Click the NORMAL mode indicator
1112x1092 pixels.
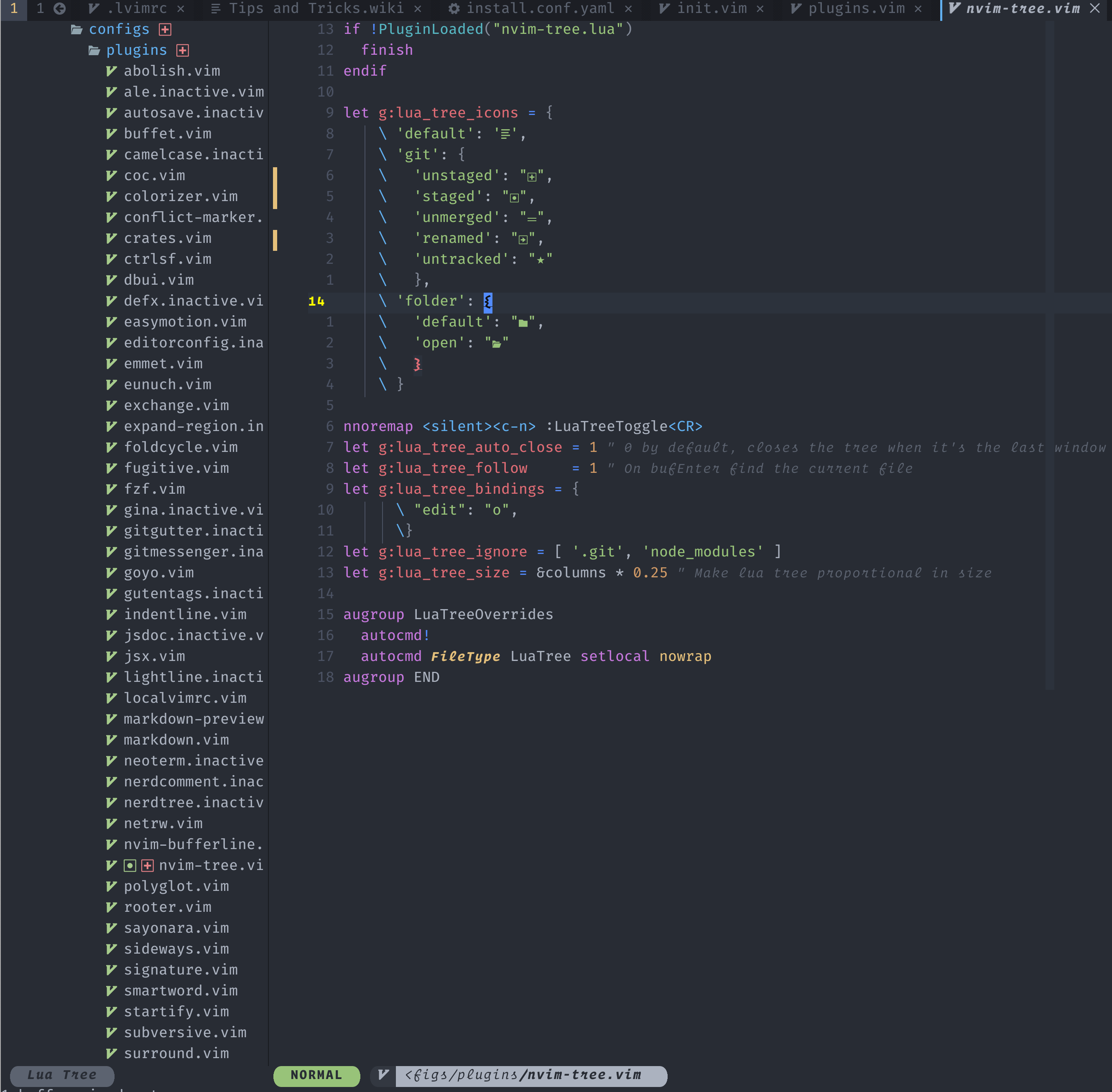(316, 1075)
